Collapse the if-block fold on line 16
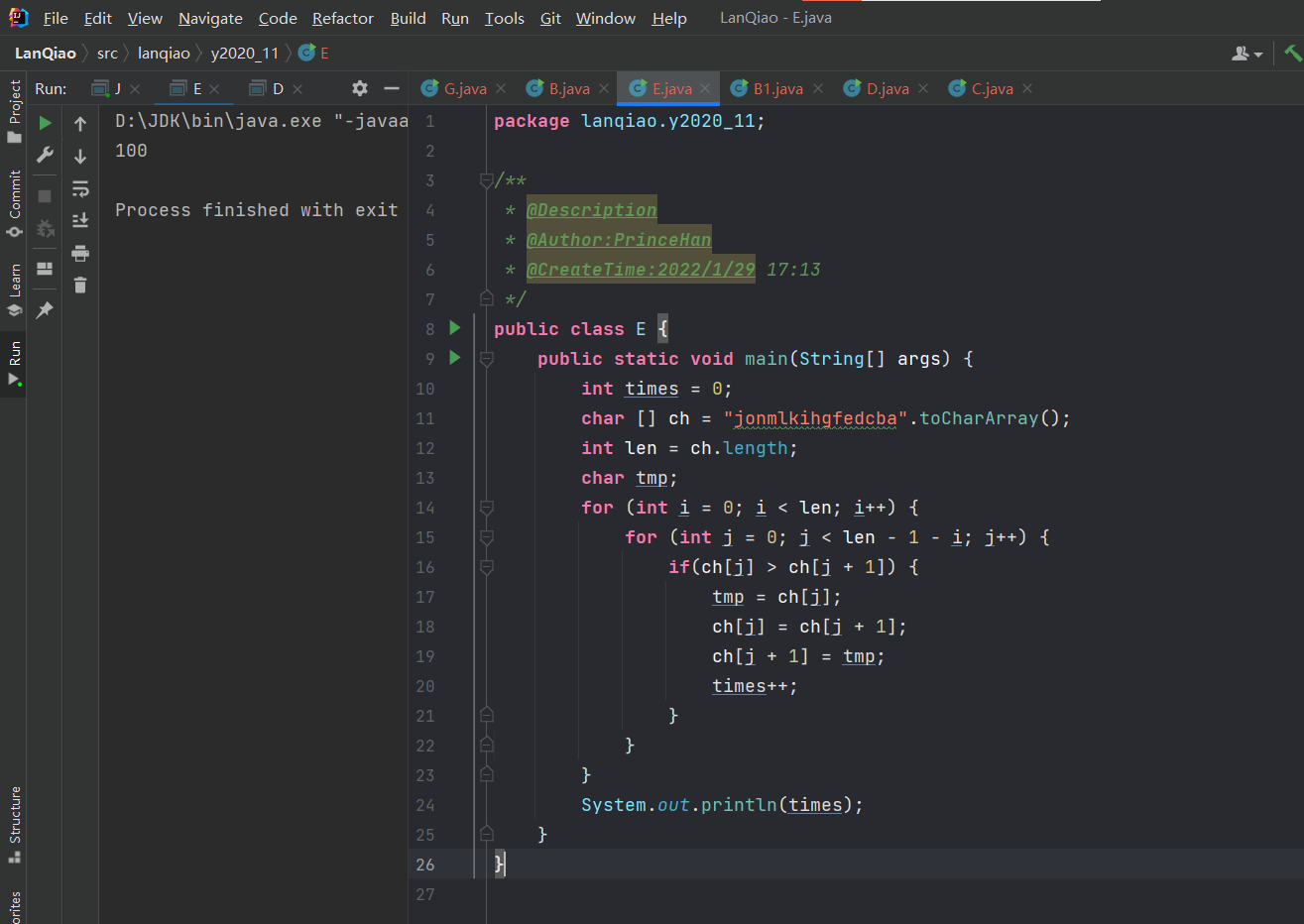The height and width of the screenshot is (924, 1304). [486, 566]
